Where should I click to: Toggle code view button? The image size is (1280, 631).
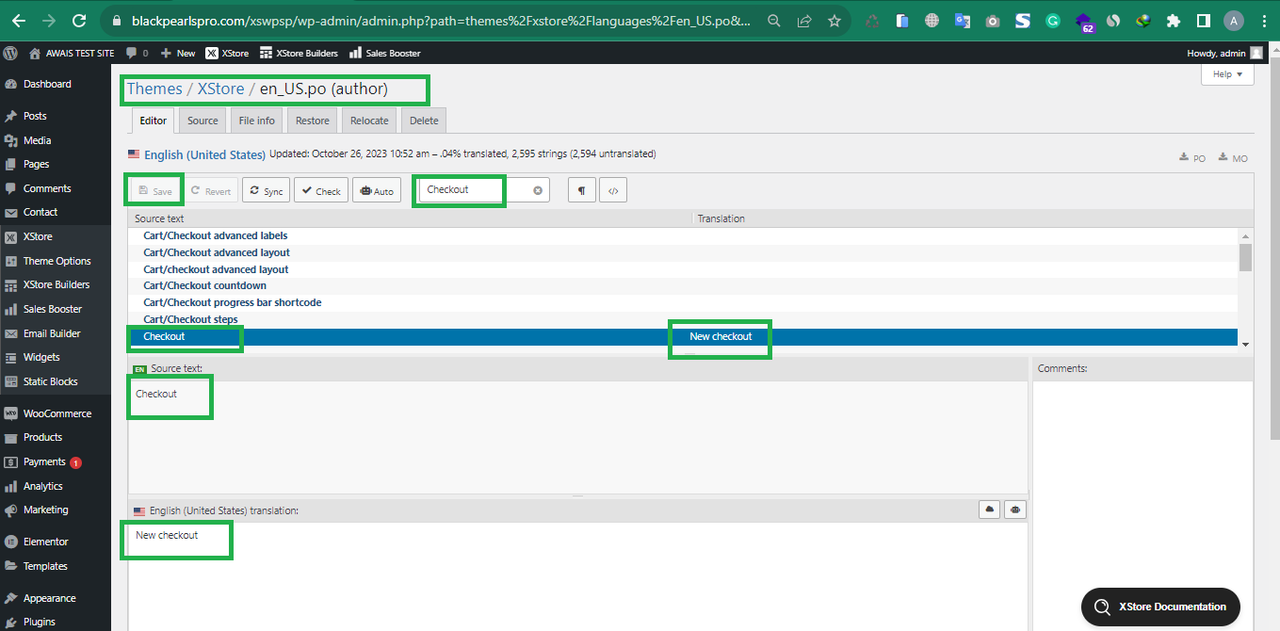614,190
